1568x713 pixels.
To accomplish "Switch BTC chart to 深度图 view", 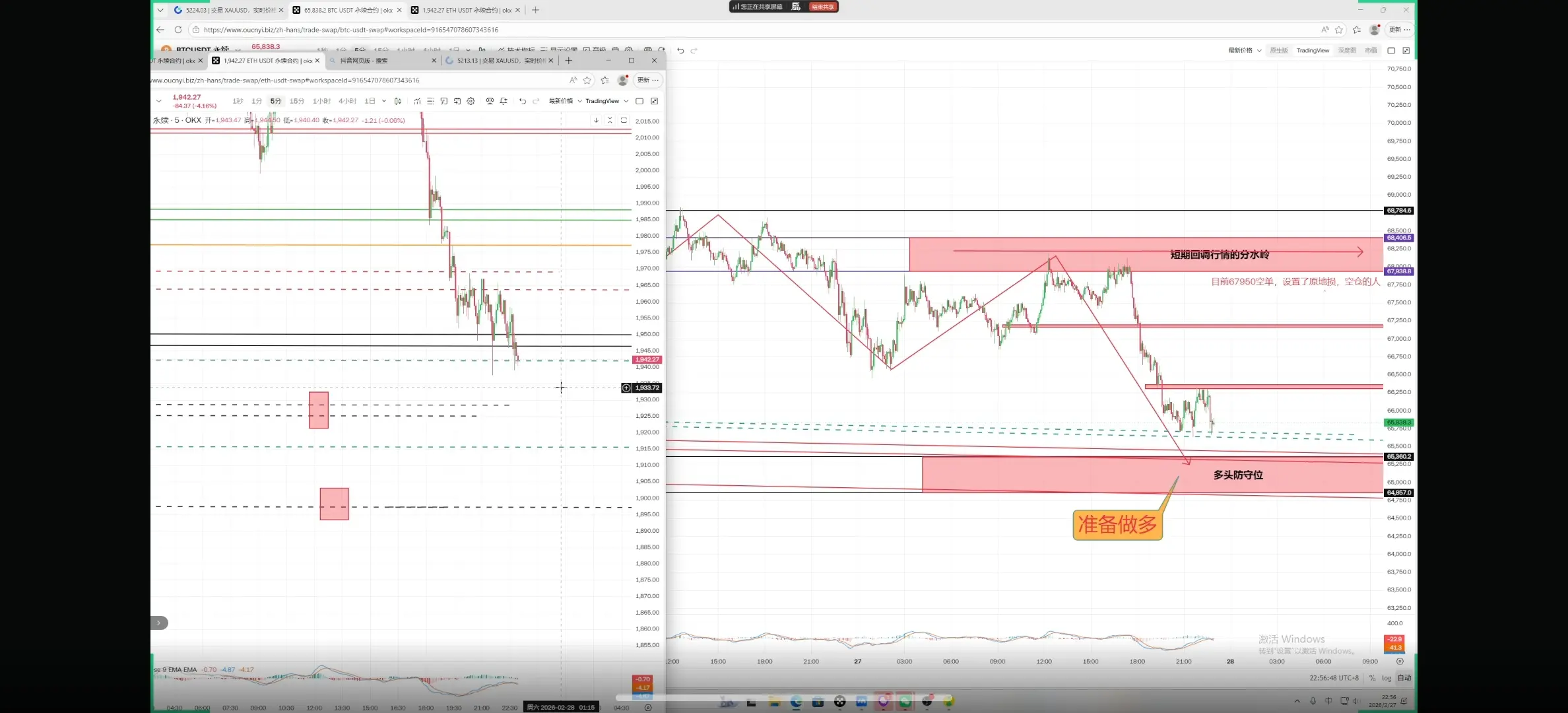I will click(1347, 51).
